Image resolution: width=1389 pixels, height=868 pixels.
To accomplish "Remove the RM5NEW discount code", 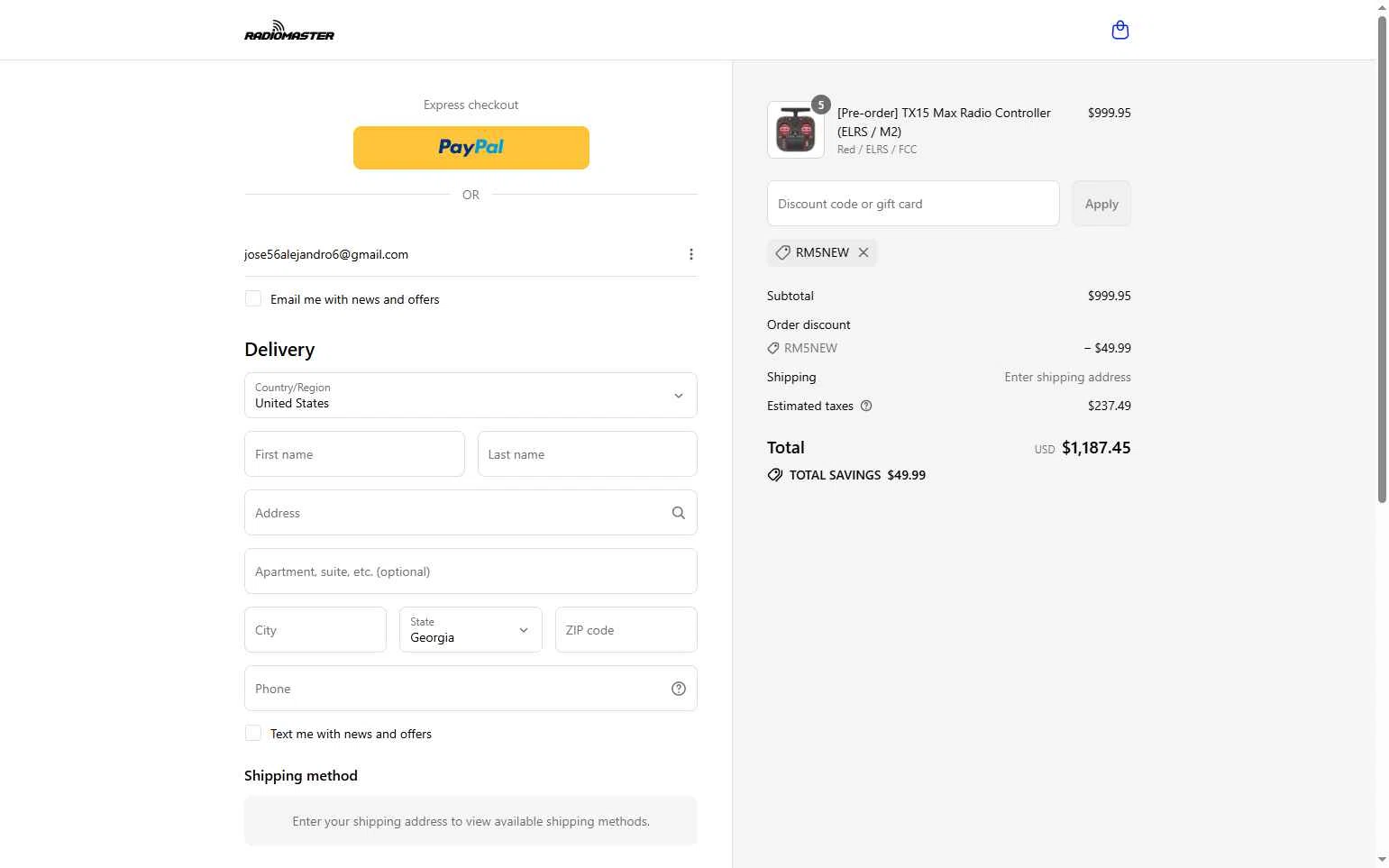I will coord(864,252).
